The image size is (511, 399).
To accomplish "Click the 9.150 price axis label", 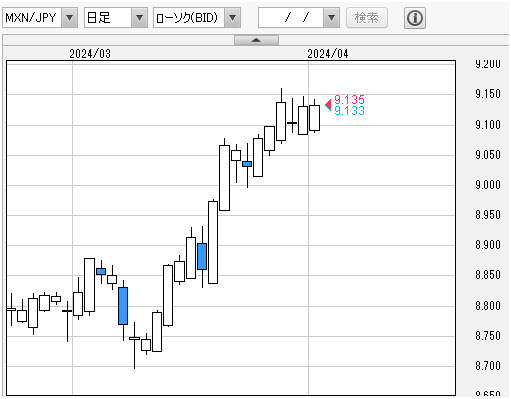I will point(488,94).
